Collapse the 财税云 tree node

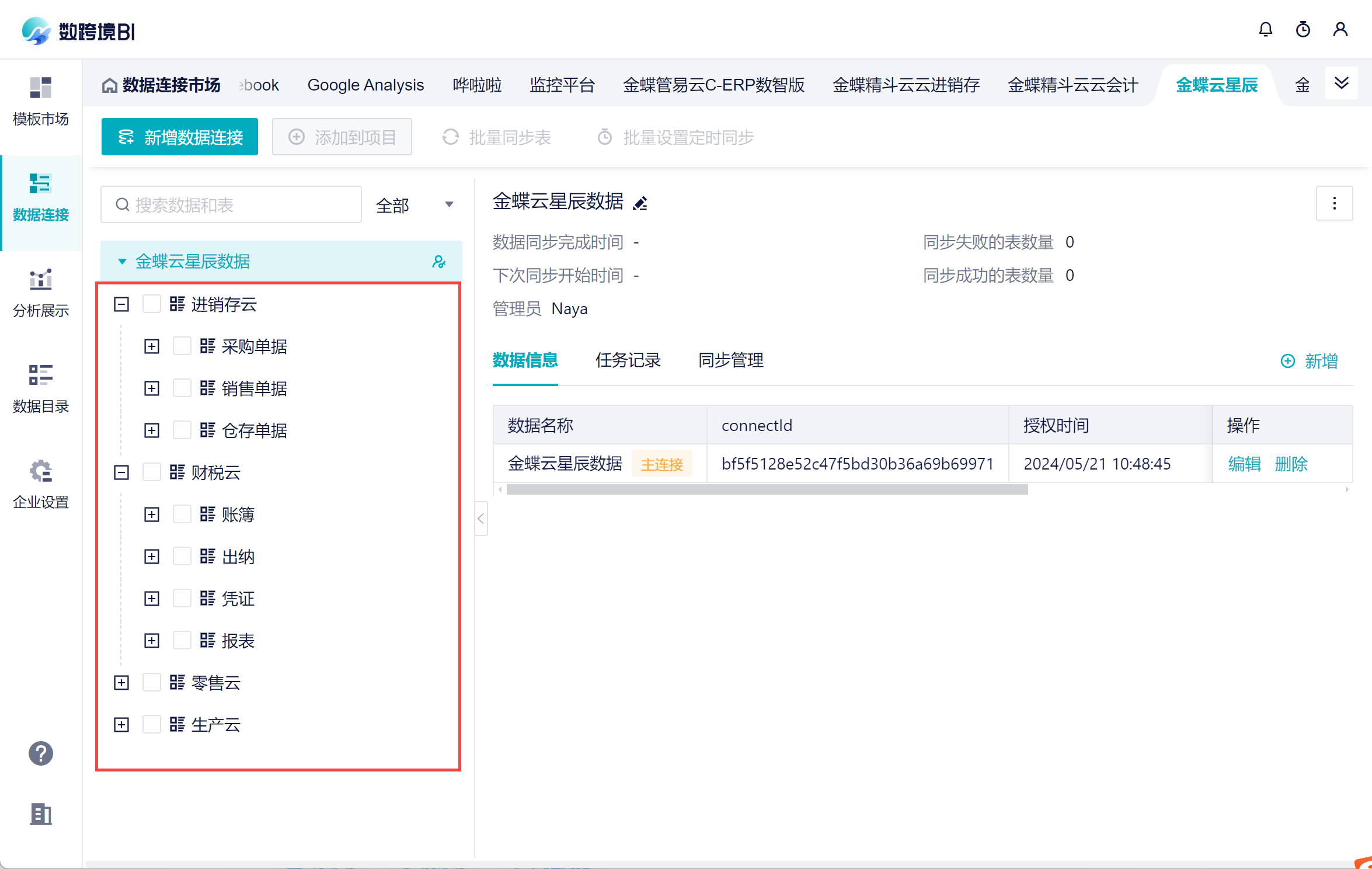coord(121,472)
